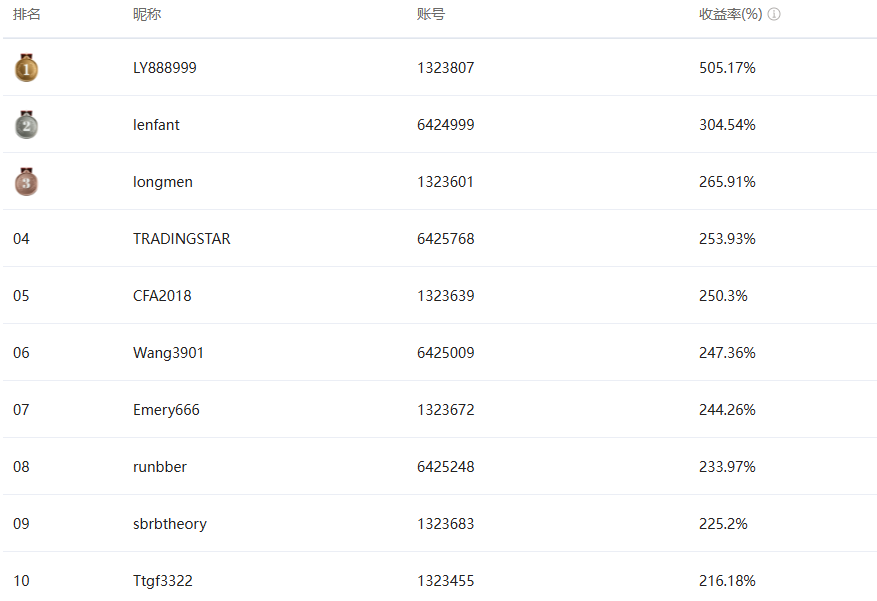
Task: Click the rank number 04
Action: pos(21,239)
